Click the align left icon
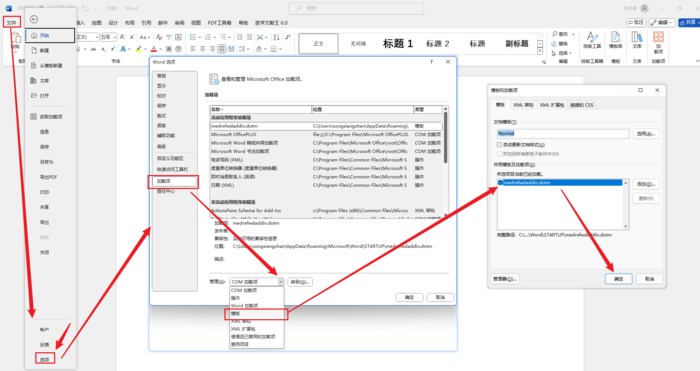700x371 pixels. (x=192, y=49)
